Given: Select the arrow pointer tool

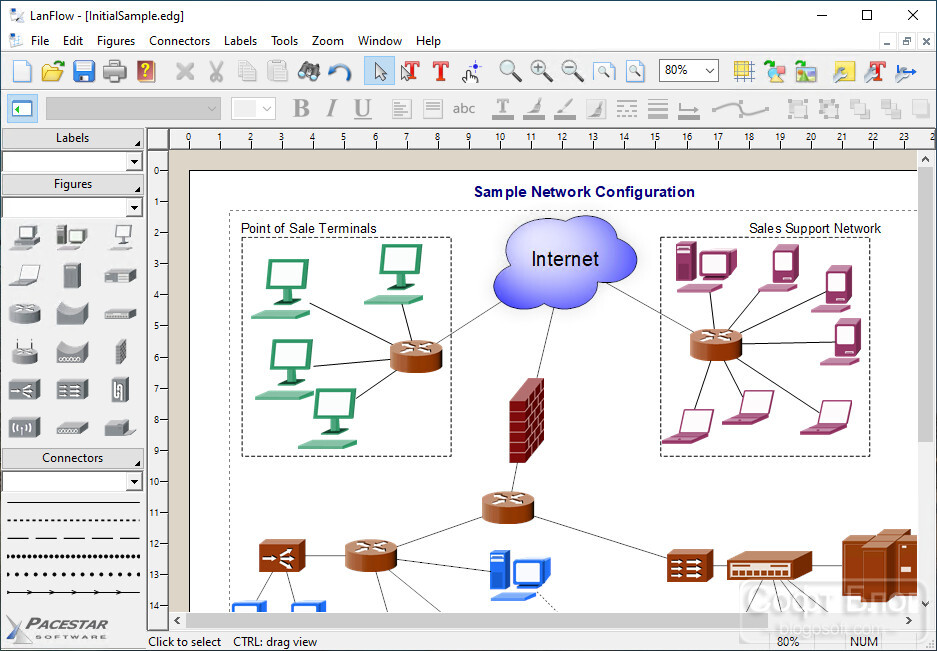Looking at the screenshot, I should (379, 71).
